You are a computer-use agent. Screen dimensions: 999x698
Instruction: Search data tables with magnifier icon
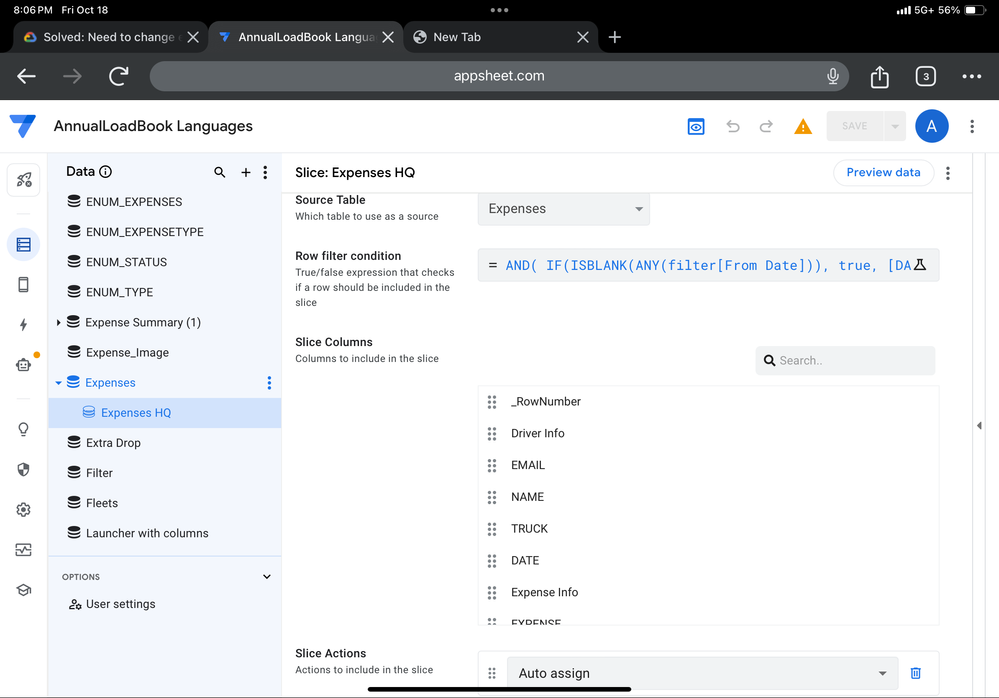click(220, 172)
